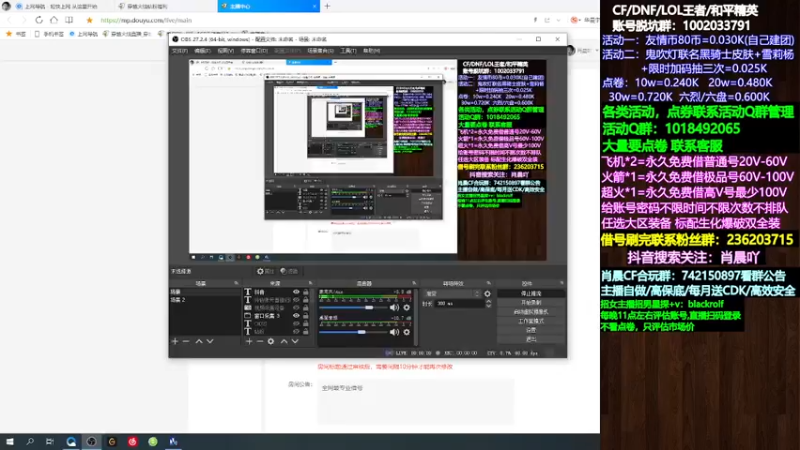Remove selected source with minus icon
Viewport: 800px width, 450px height.
pyautogui.click(x=260, y=341)
